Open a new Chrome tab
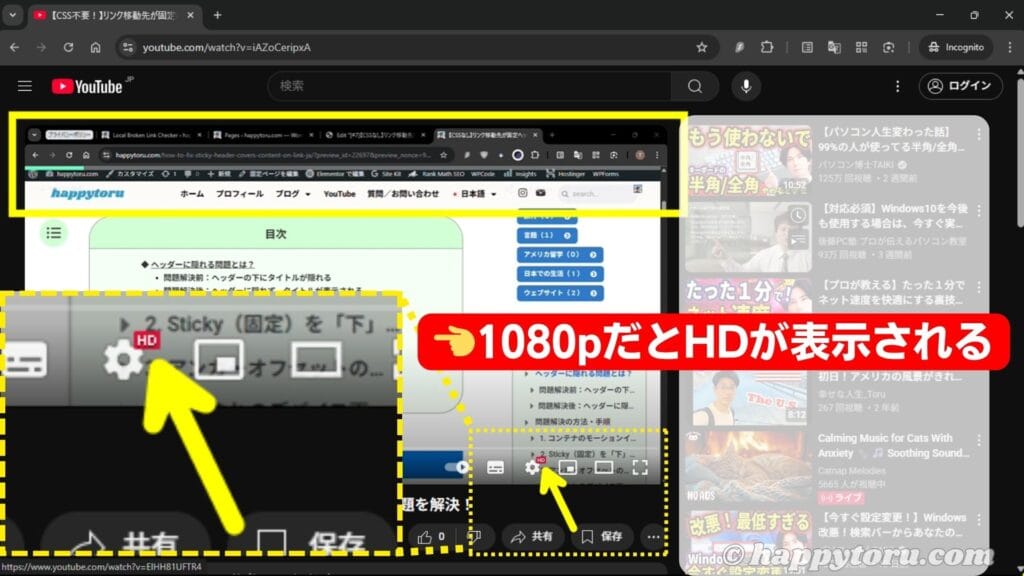Screen dimensions: 1024x576 click(217, 15)
